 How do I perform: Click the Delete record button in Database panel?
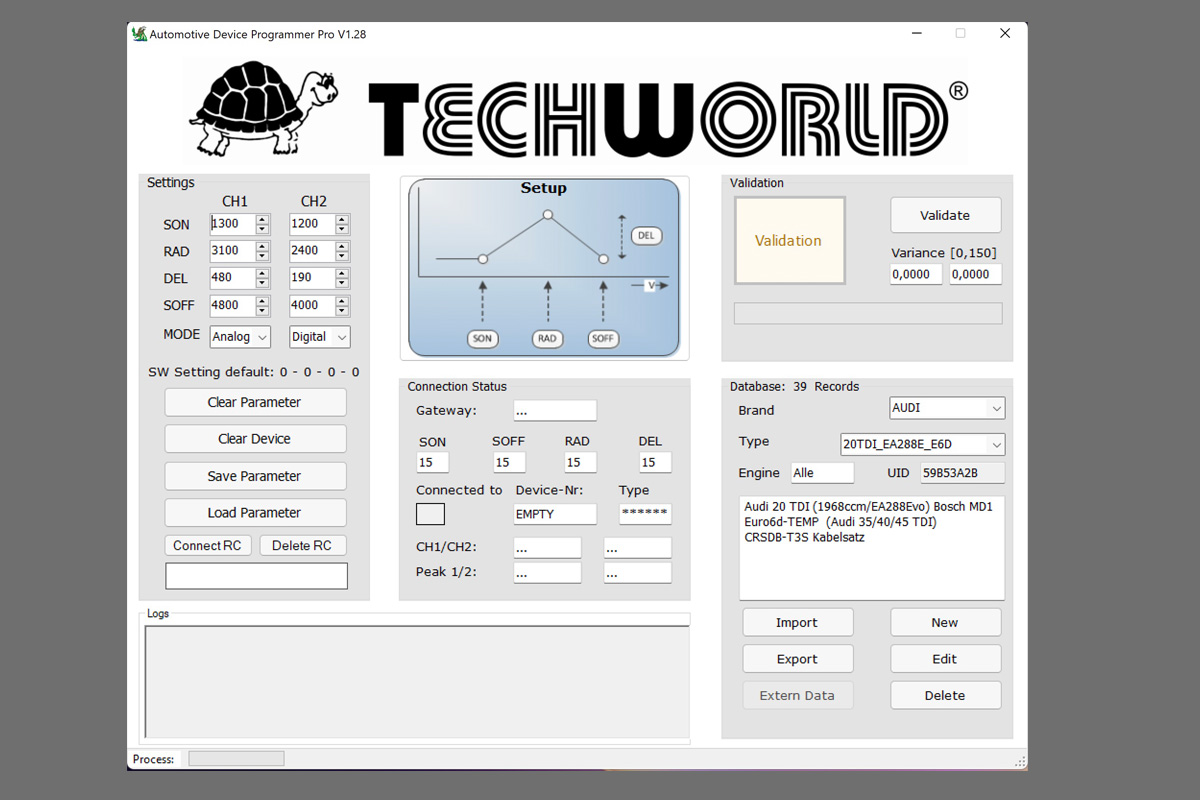pos(945,696)
